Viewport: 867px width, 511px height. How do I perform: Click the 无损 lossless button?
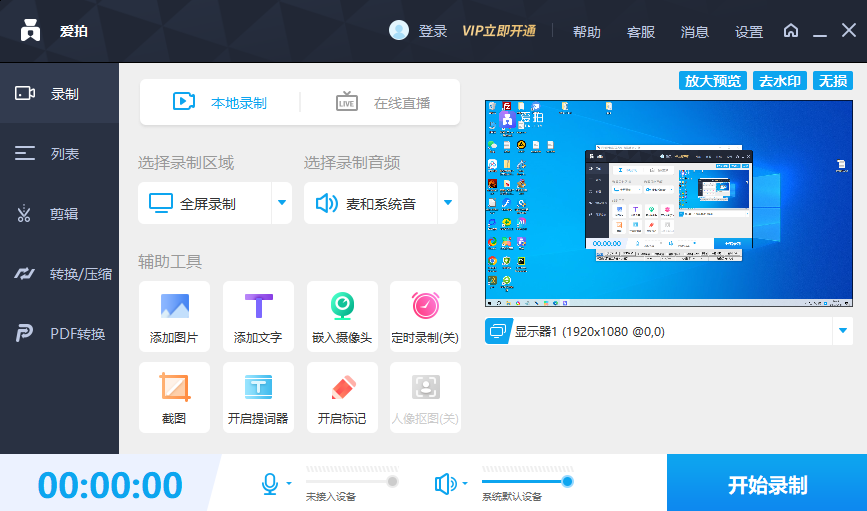[833, 81]
